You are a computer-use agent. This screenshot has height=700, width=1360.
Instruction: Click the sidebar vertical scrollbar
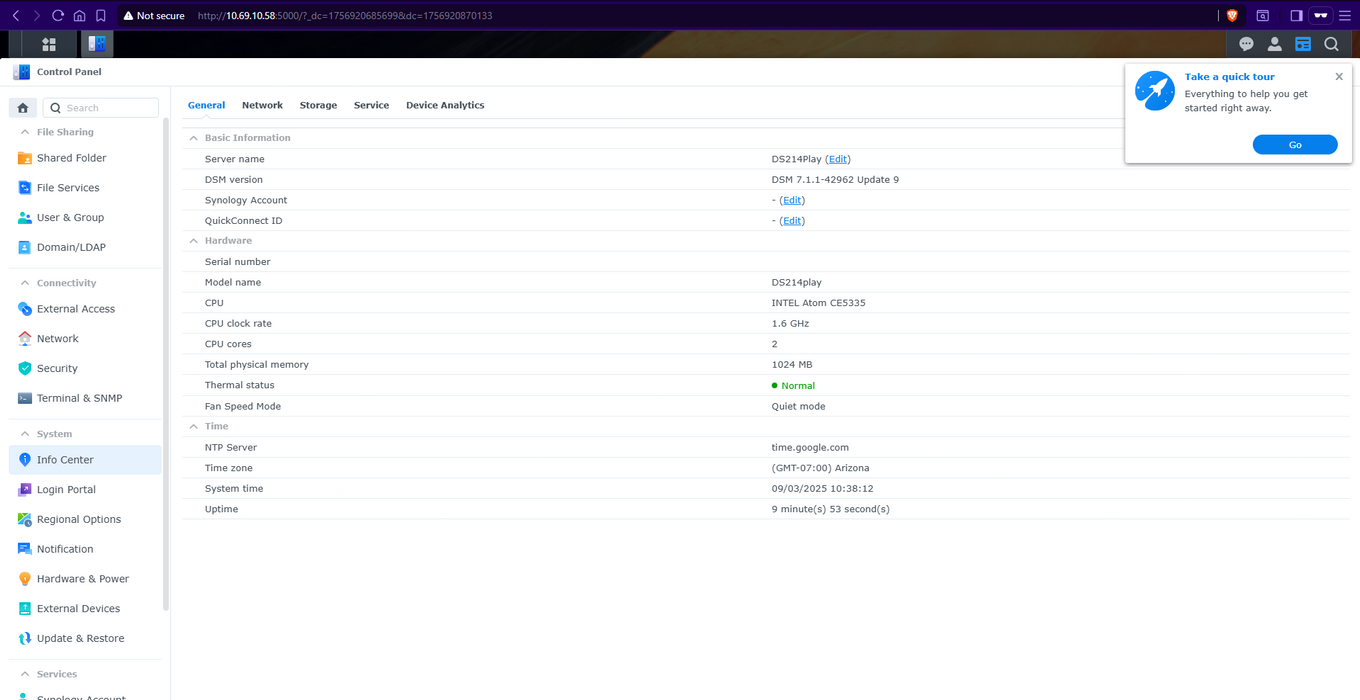pyautogui.click(x=165, y=365)
